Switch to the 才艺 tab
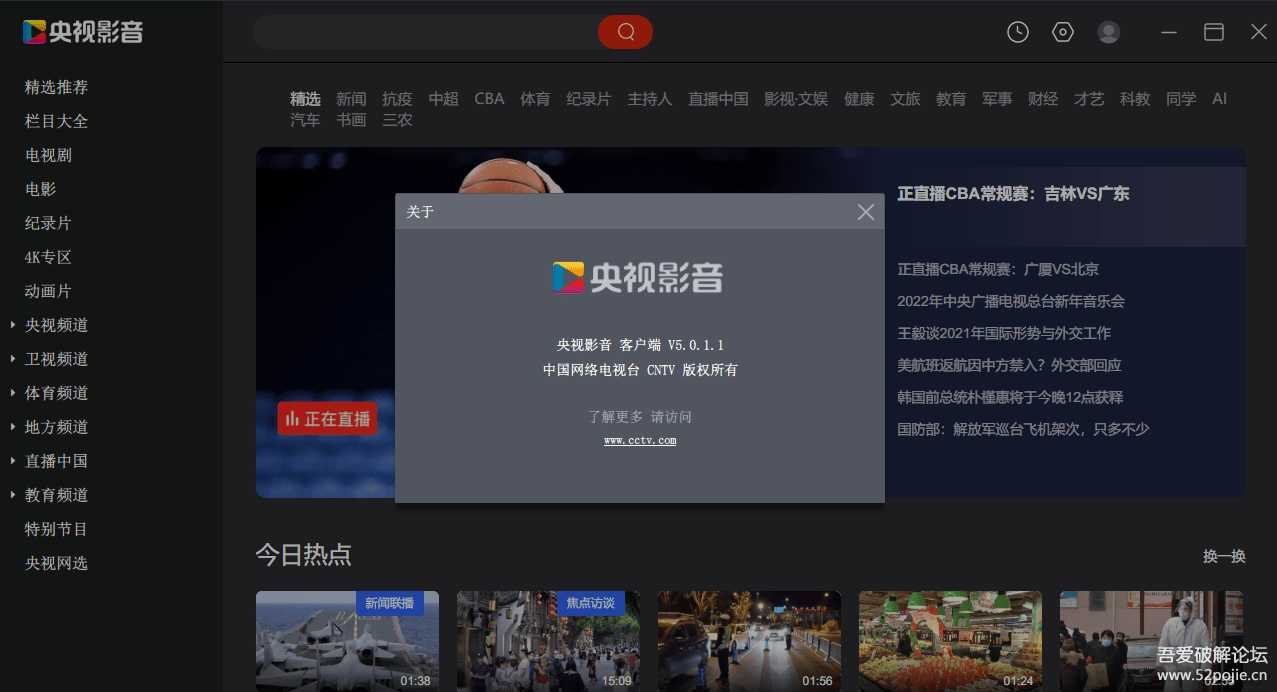This screenshot has height=692, width=1277. click(x=1089, y=99)
